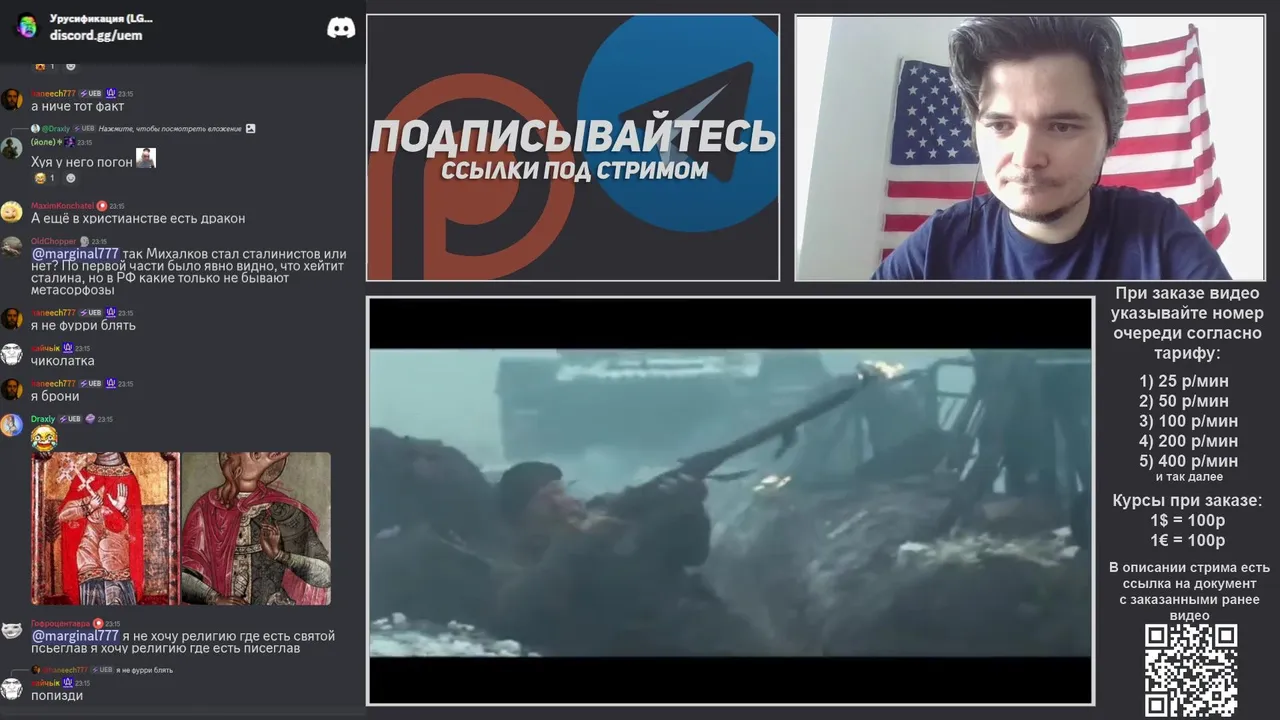Image resolution: width=1280 pixels, height=720 pixels.
Task: Click message 'А ещё в христианстве есть дракон'
Action: coord(138,218)
